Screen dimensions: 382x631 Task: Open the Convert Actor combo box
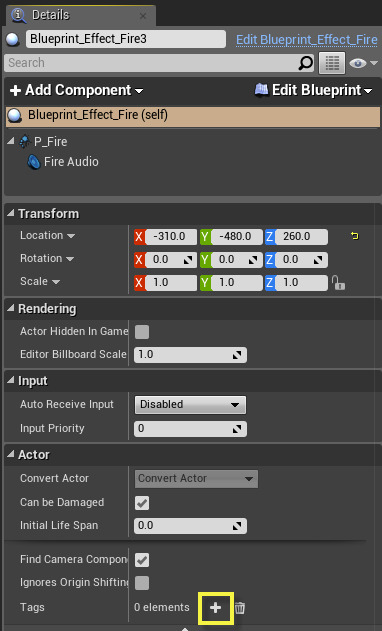[196, 479]
